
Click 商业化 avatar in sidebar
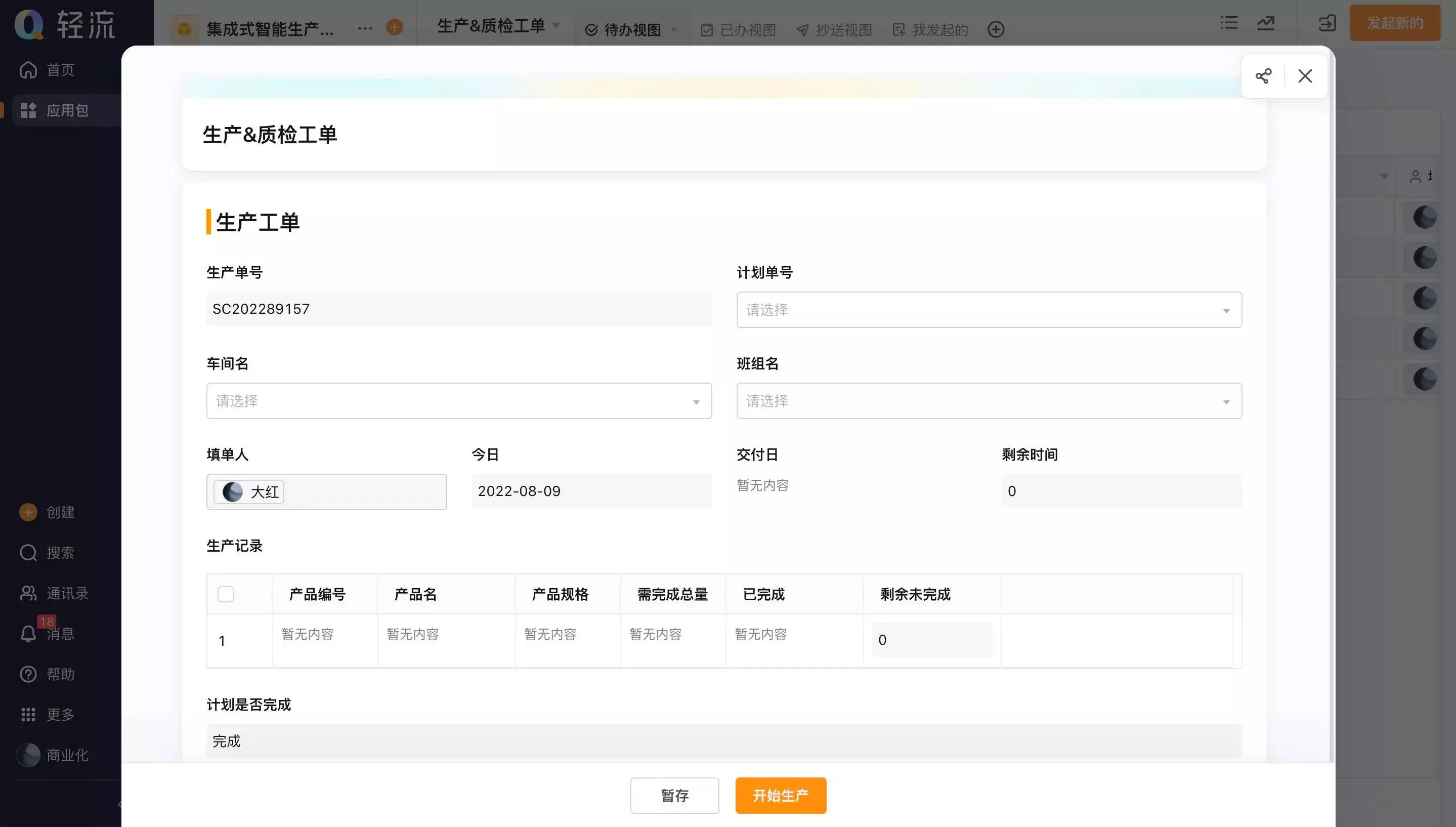tap(28, 755)
